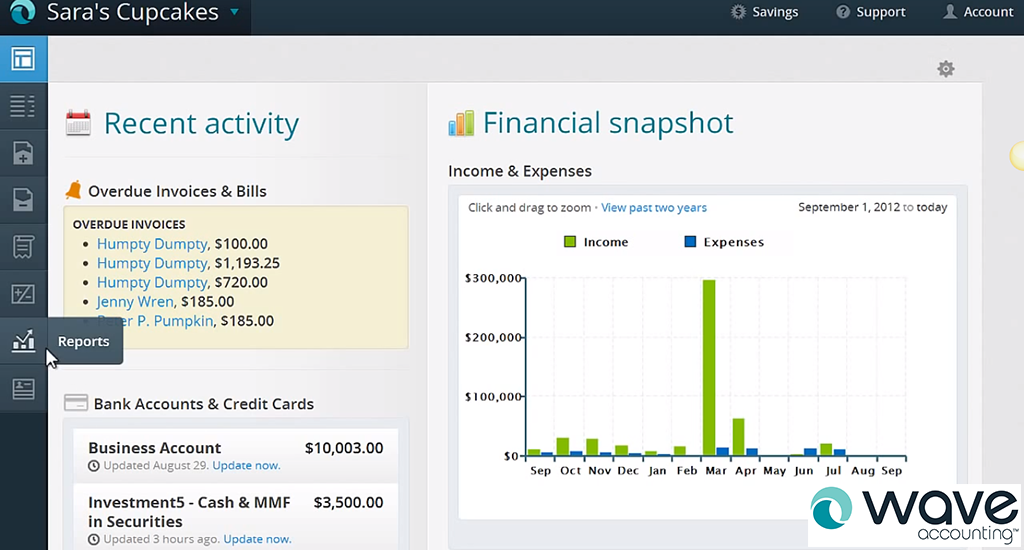Click the View past two years link

(654, 208)
